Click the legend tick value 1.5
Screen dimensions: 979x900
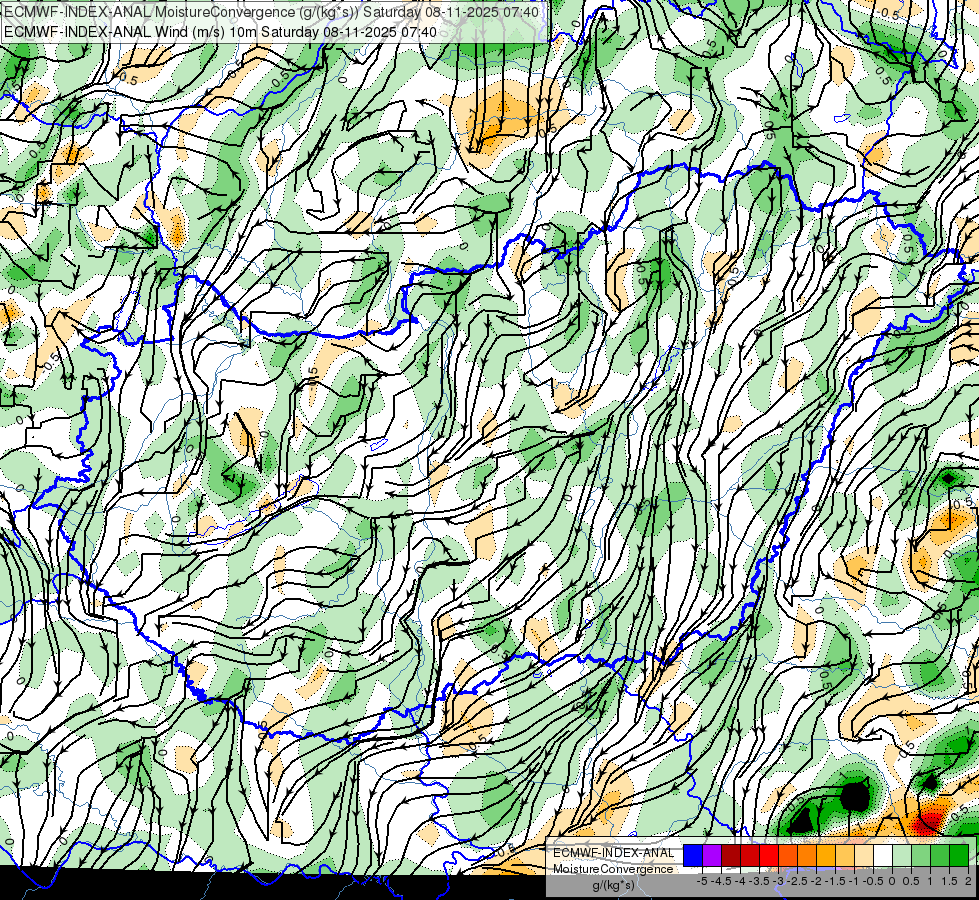tap(950, 881)
